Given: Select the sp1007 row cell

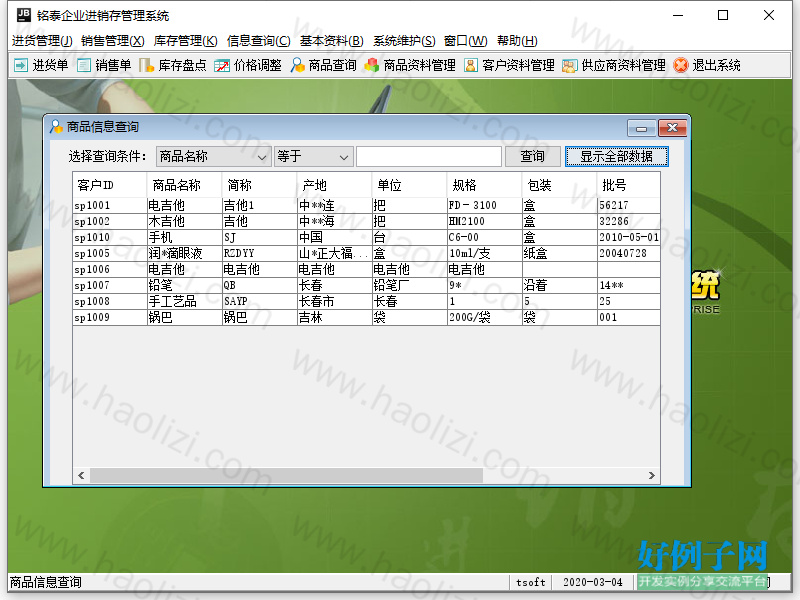Looking at the screenshot, I should pos(110,285).
